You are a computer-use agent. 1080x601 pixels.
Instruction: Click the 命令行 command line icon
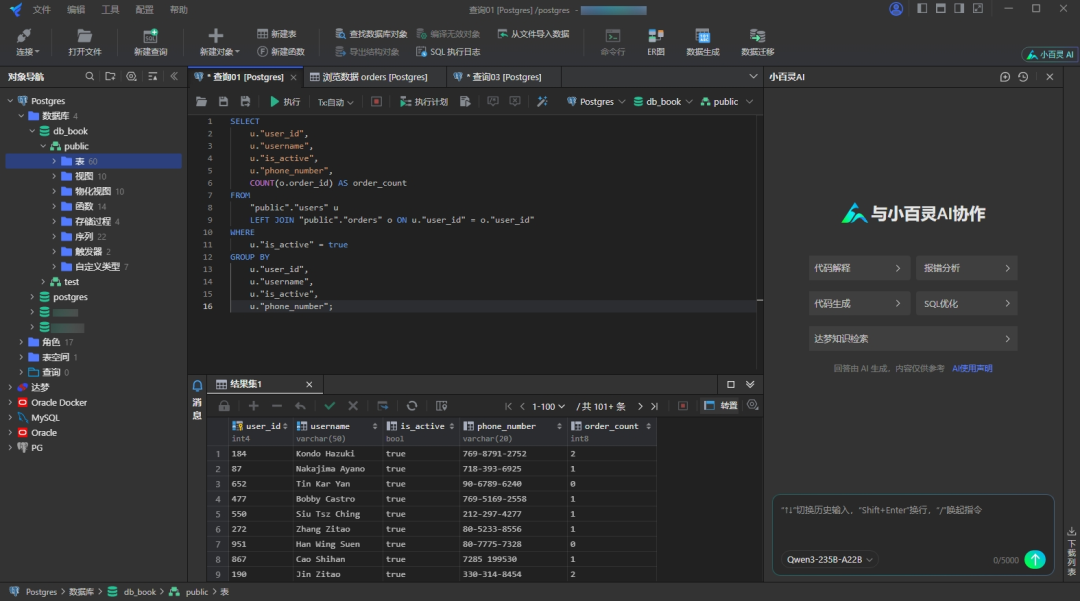(x=612, y=42)
